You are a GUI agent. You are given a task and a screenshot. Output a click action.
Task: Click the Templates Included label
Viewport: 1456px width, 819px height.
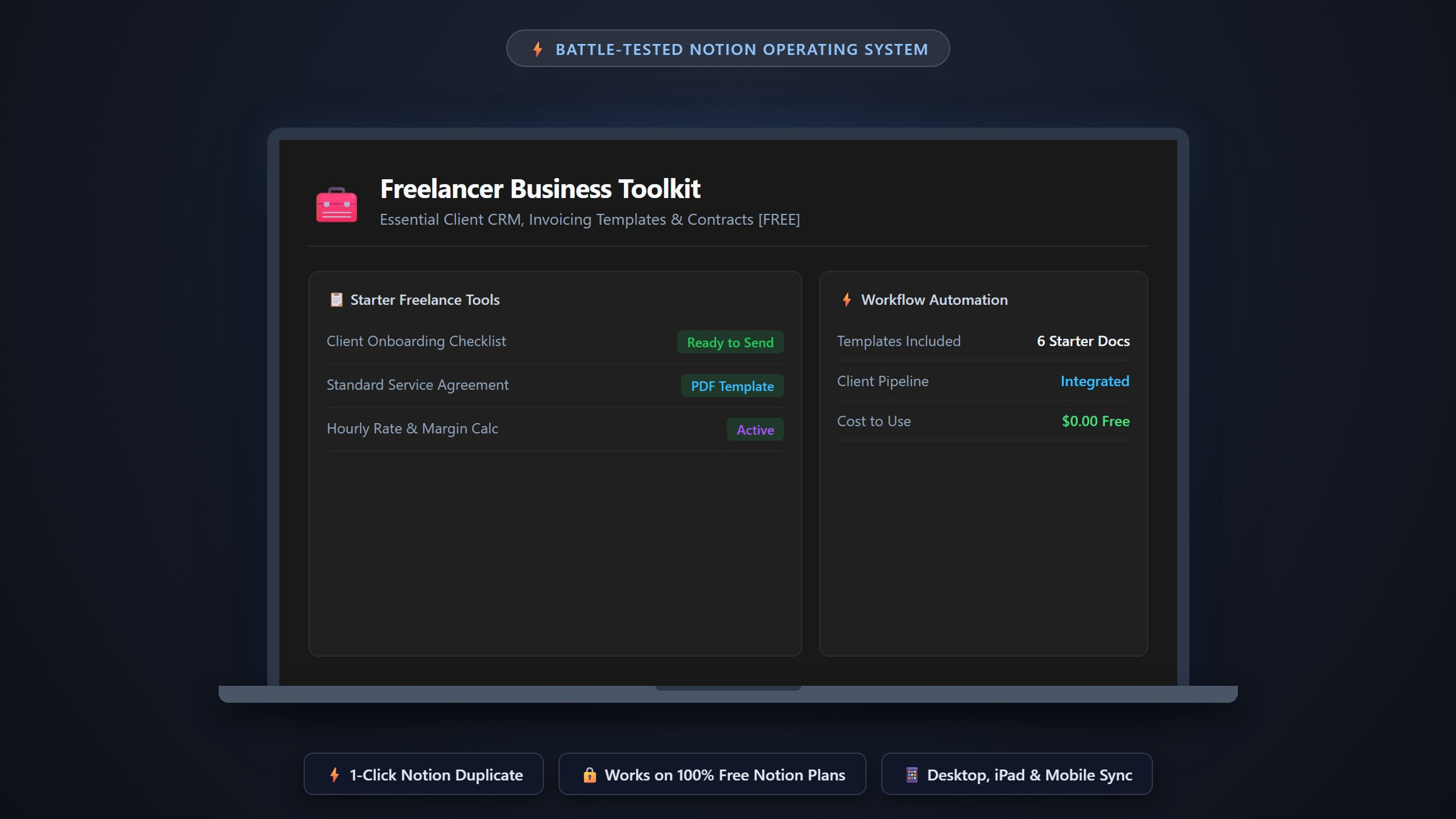pos(899,341)
